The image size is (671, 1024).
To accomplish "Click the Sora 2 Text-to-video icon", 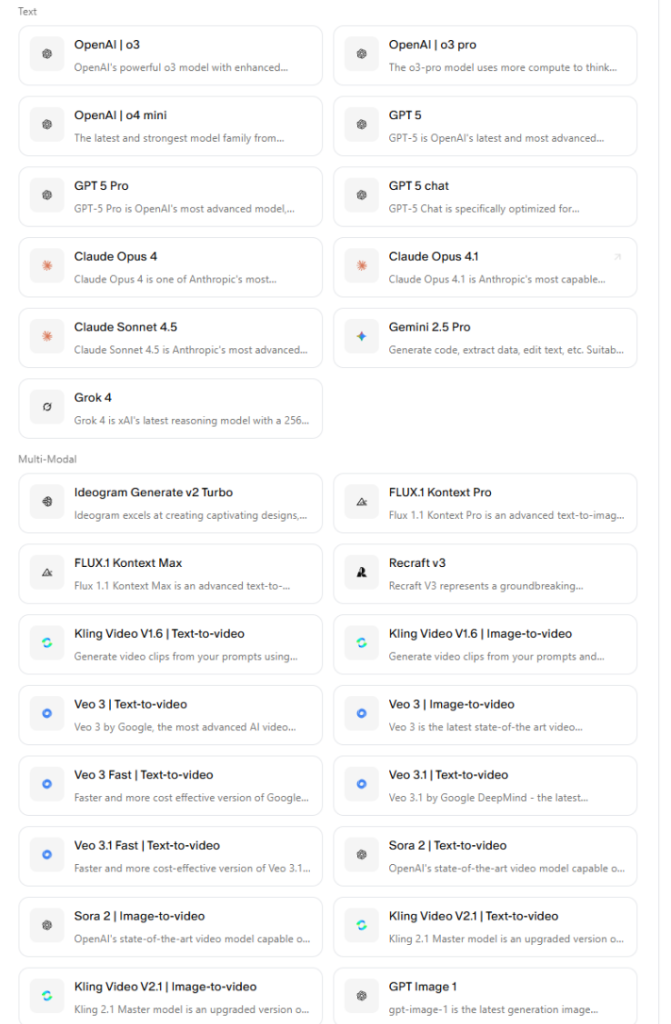I will pyautogui.click(x=362, y=855).
